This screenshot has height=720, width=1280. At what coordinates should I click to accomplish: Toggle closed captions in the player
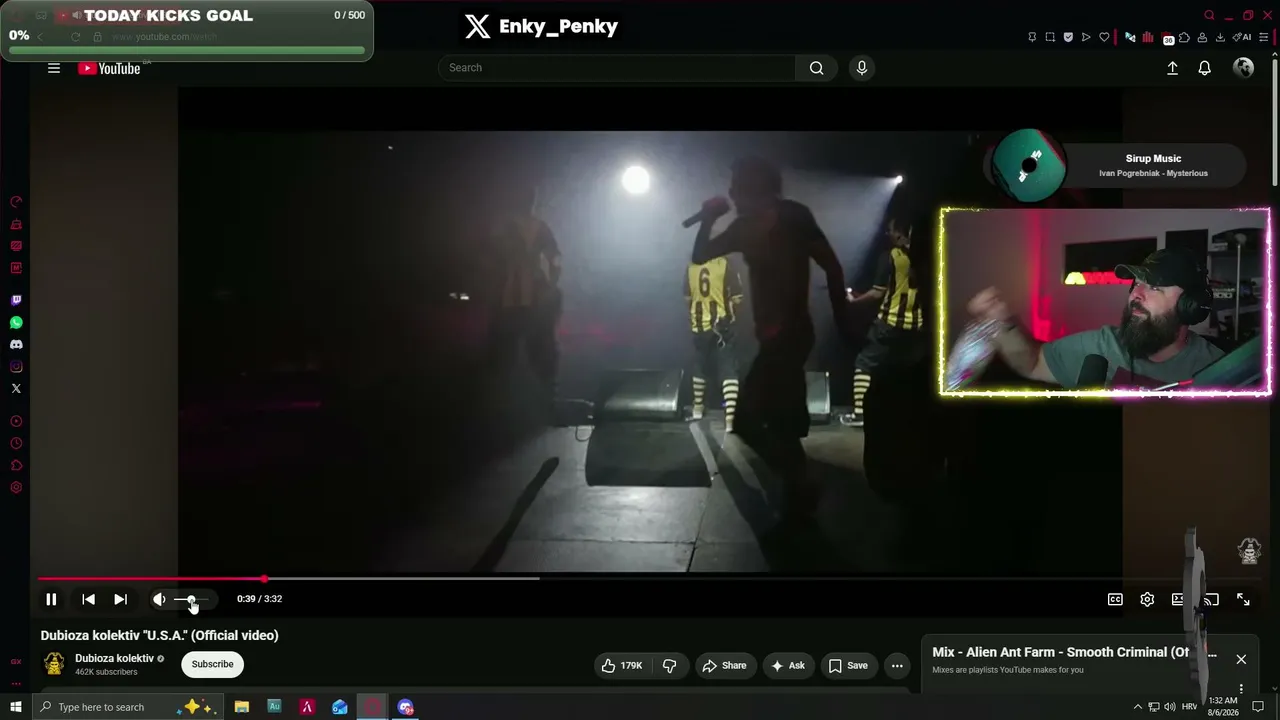pos(1115,599)
